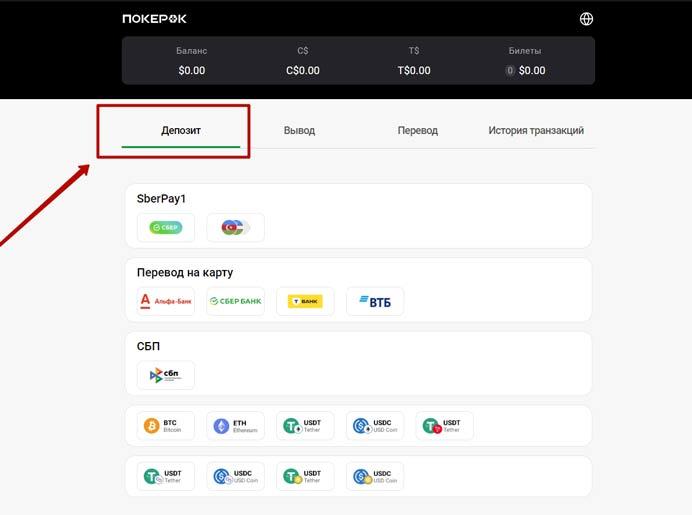Viewport: 692px width, 515px height.
Task: Click the C$ balance amount
Action: click(x=303, y=70)
